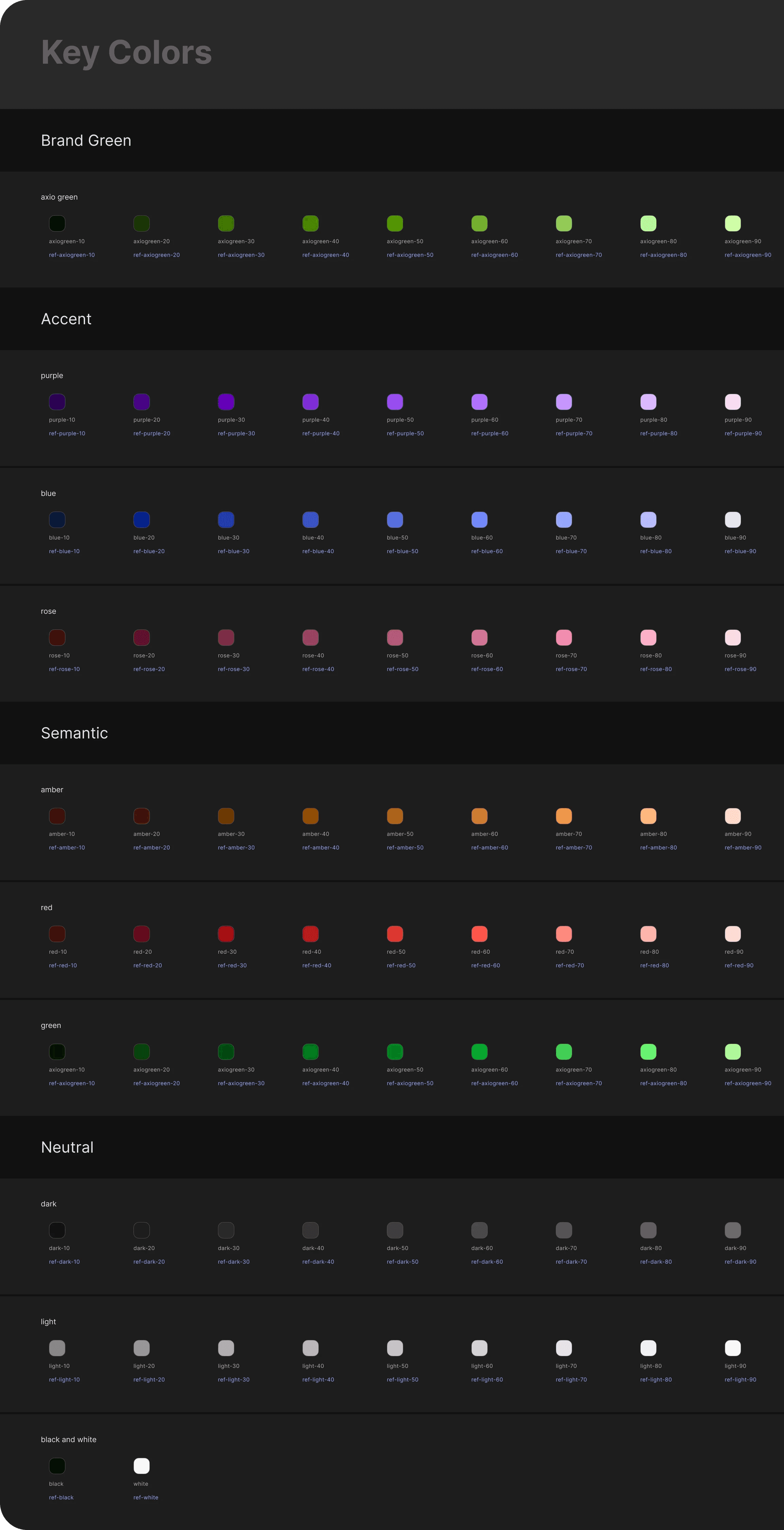Select the black color swatch

[x=57, y=1466]
